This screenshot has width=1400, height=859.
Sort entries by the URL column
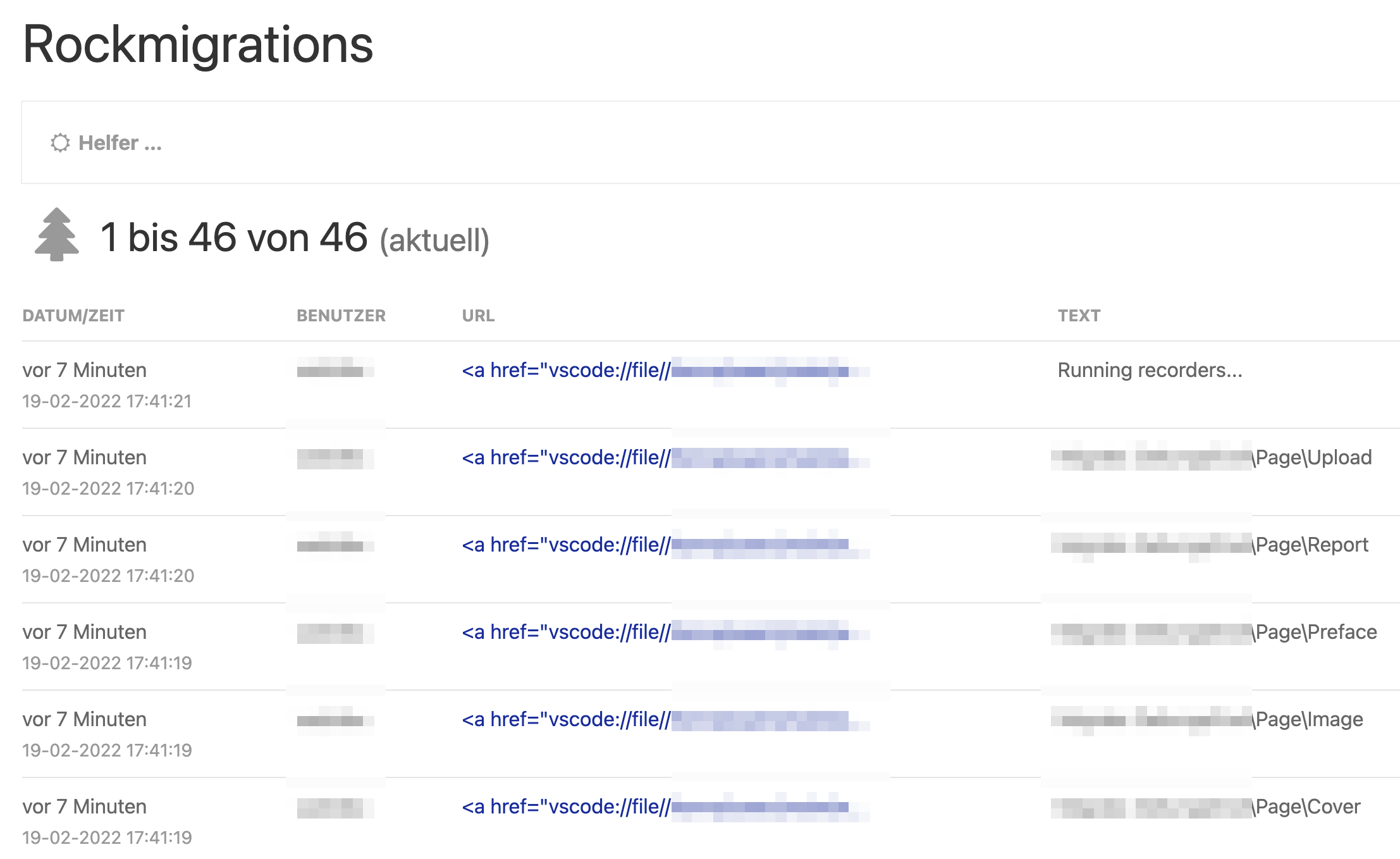click(x=478, y=315)
